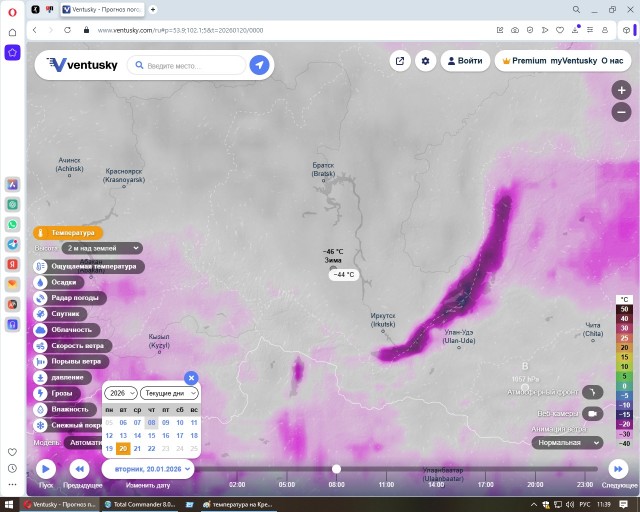
Task: Open a new browser tab
Action: coord(153,9)
